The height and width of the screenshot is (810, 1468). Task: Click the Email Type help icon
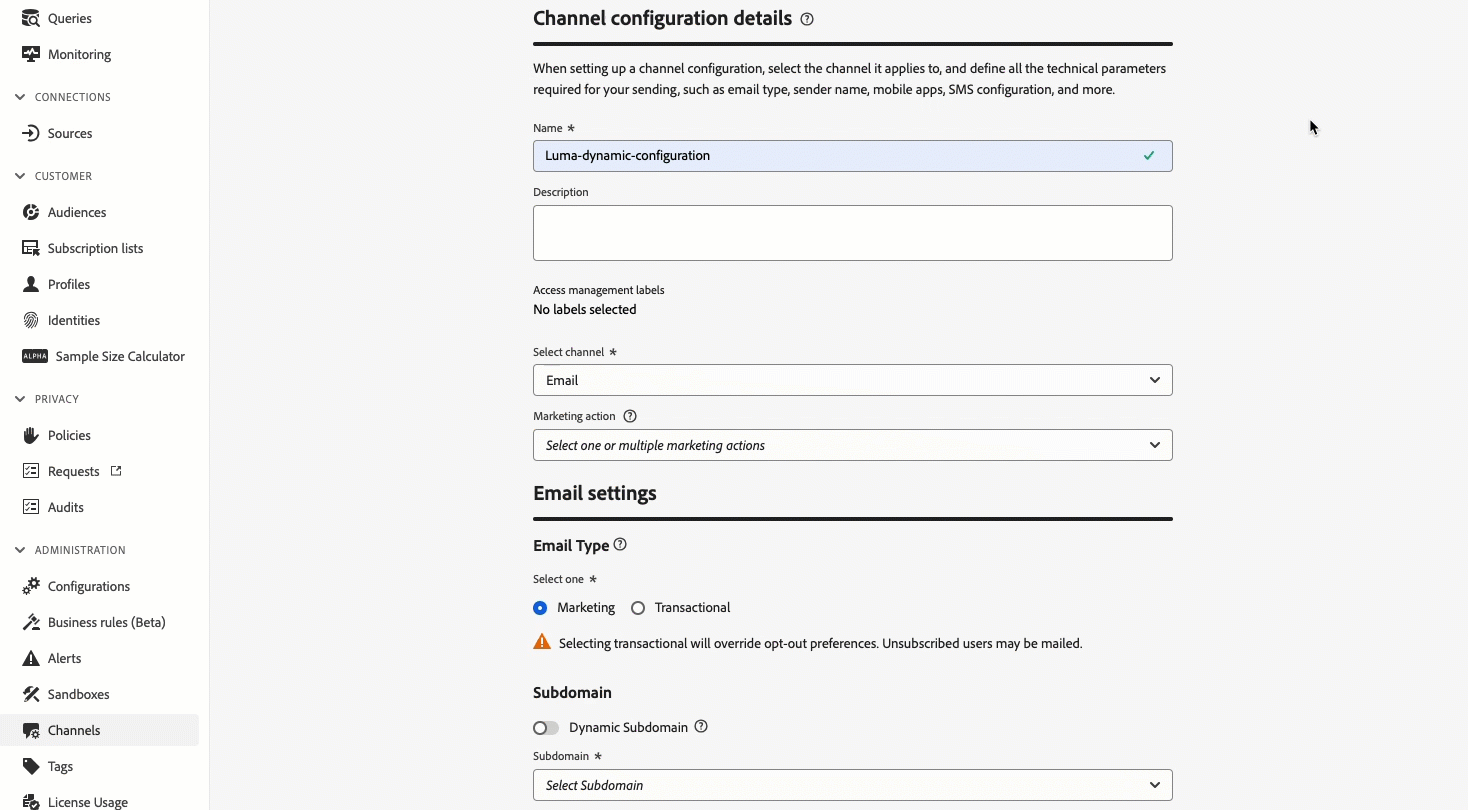point(620,545)
